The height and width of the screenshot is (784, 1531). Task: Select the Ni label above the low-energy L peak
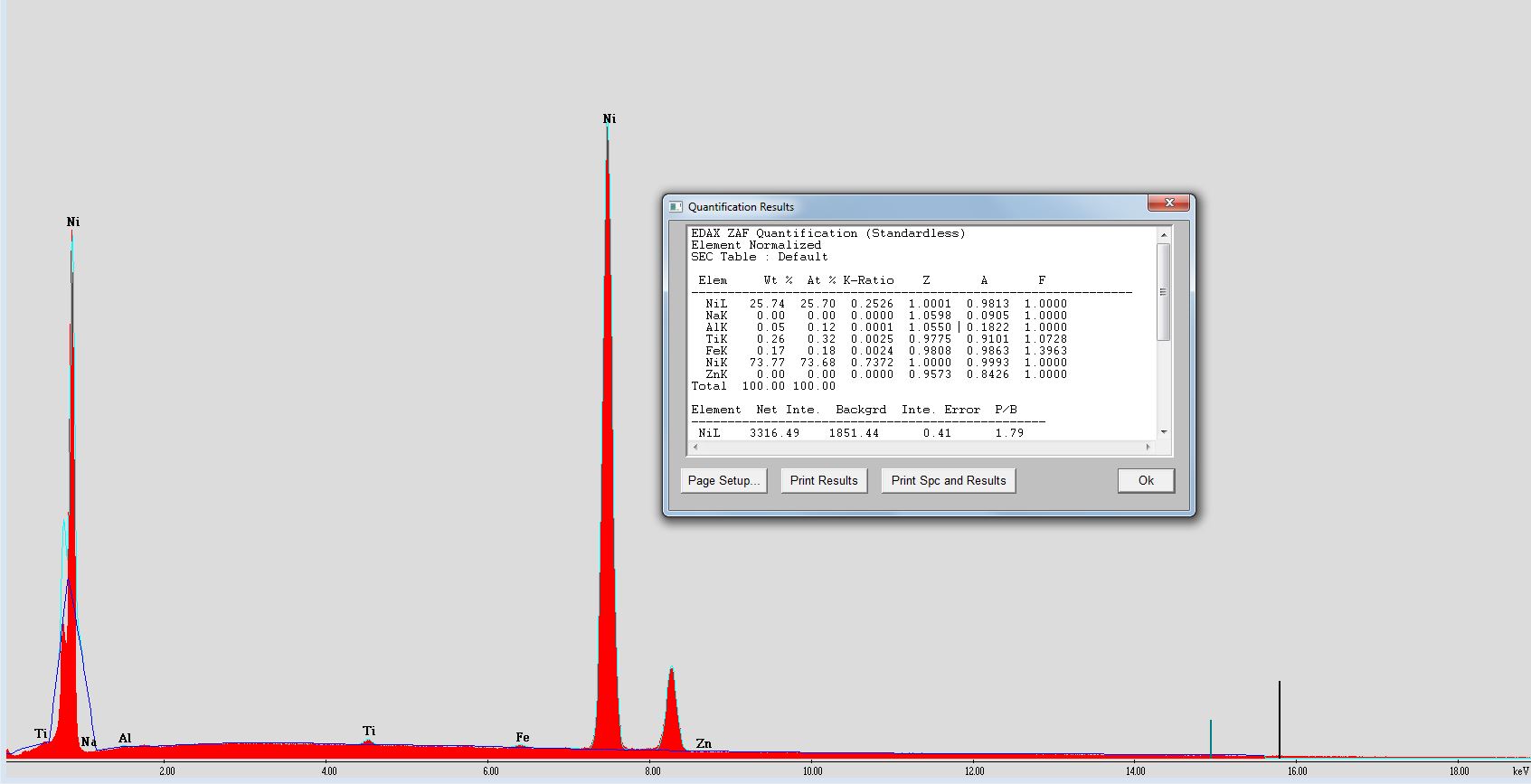tap(73, 222)
